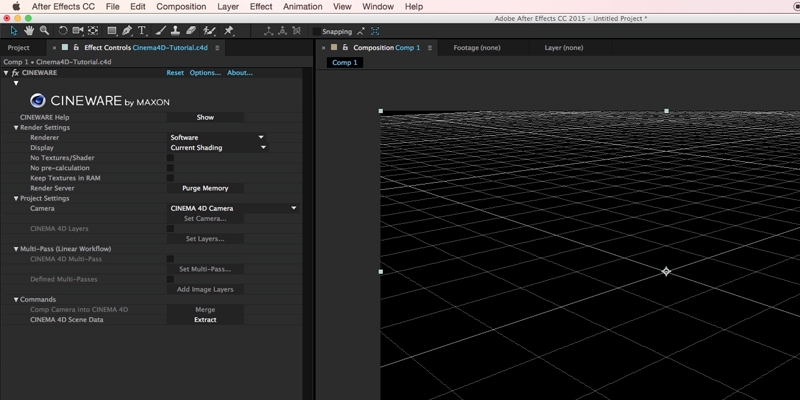
Task: Click the Purge Memory button
Action: pos(205,188)
